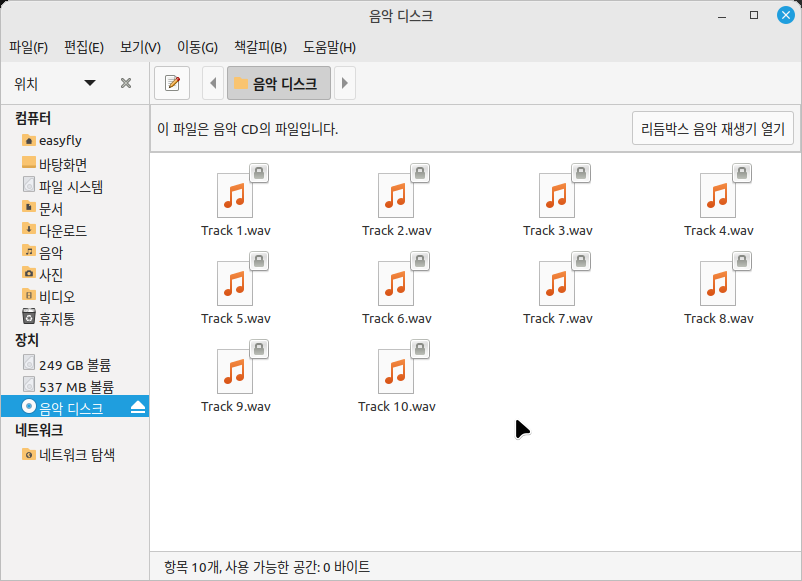Click the Track 1.wav filename label
Screen dimensions: 802x581
point(236,231)
